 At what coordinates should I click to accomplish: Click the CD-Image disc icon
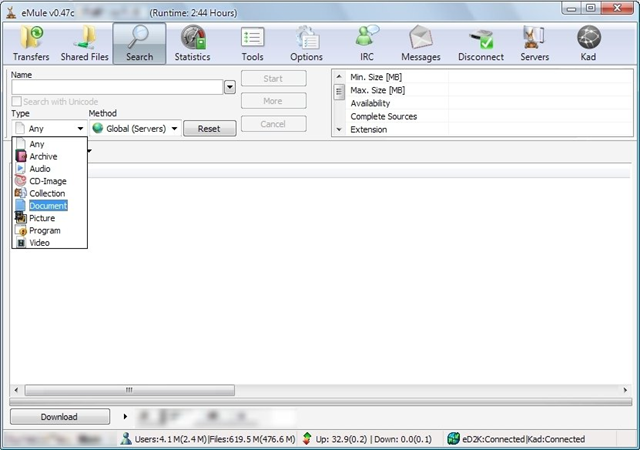coord(21,180)
